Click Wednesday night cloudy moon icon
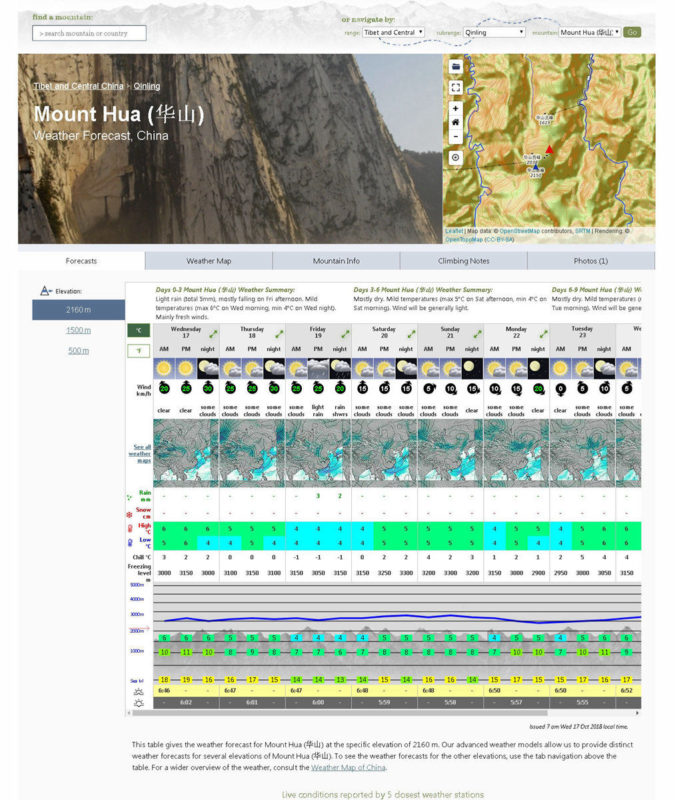The image size is (675, 800). point(208,368)
